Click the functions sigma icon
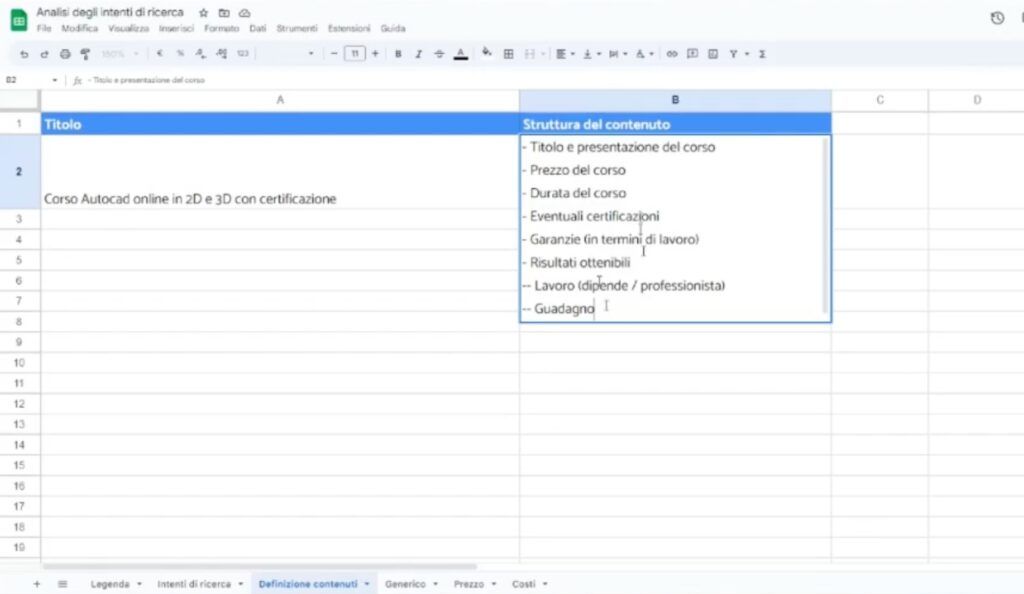 (x=761, y=54)
